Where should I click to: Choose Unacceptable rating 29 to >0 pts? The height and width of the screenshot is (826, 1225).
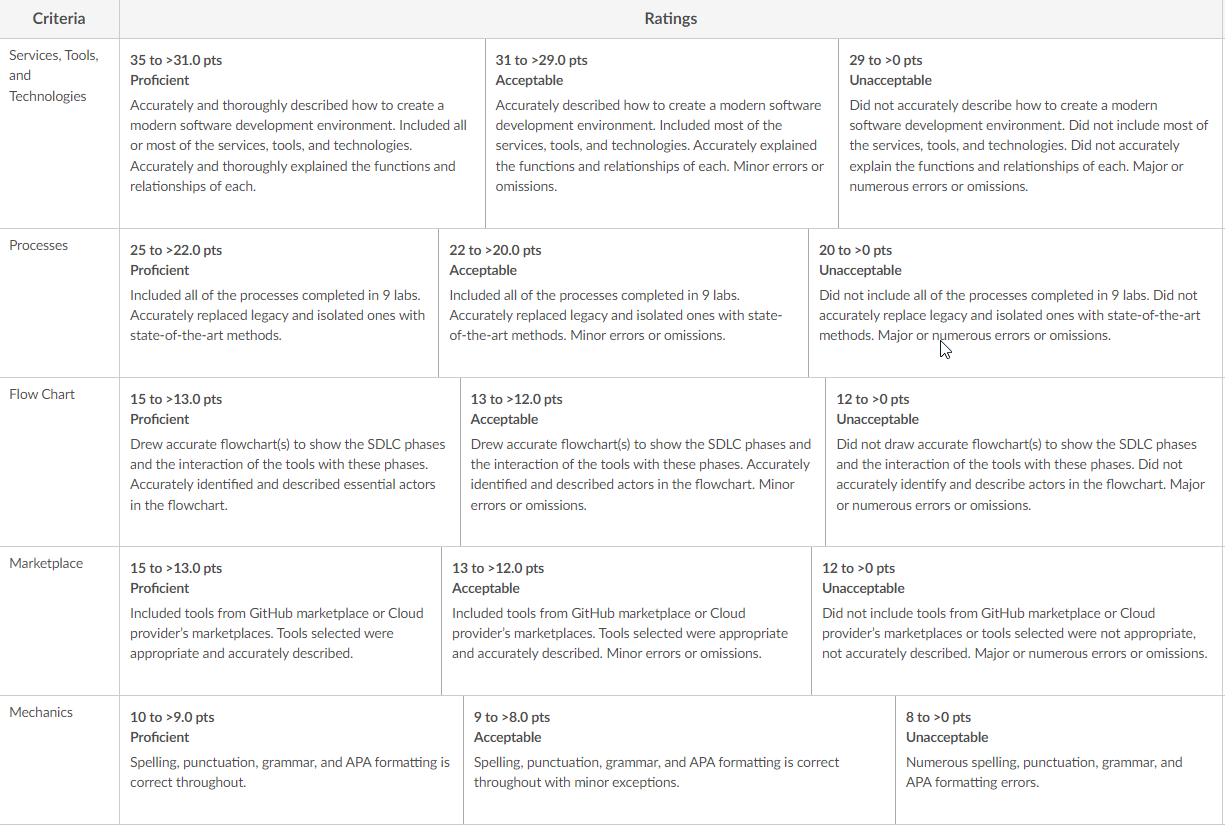[1031, 133]
